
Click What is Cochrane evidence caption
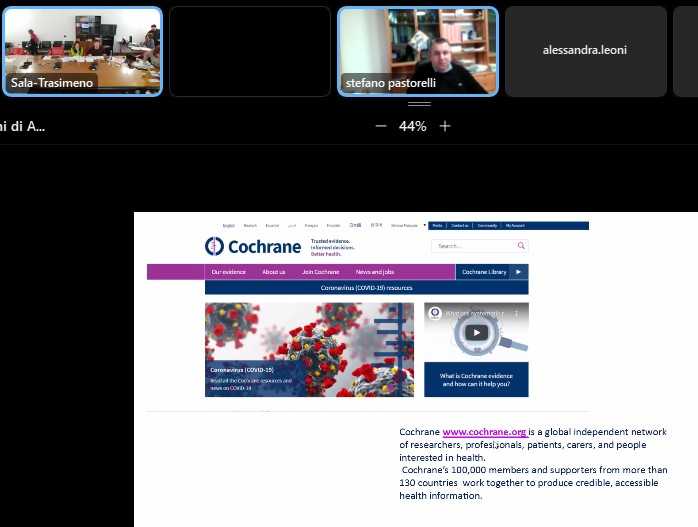click(476, 380)
